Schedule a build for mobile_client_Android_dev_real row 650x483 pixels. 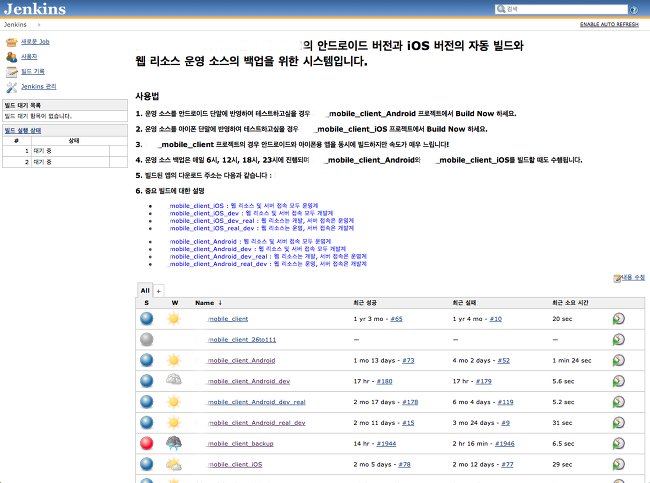pyautogui.click(x=618, y=402)
